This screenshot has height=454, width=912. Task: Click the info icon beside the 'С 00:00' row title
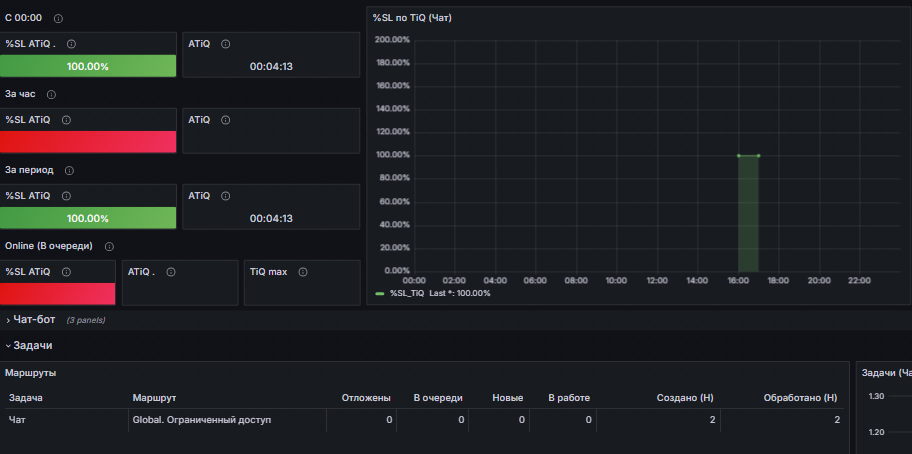[58, 19]
